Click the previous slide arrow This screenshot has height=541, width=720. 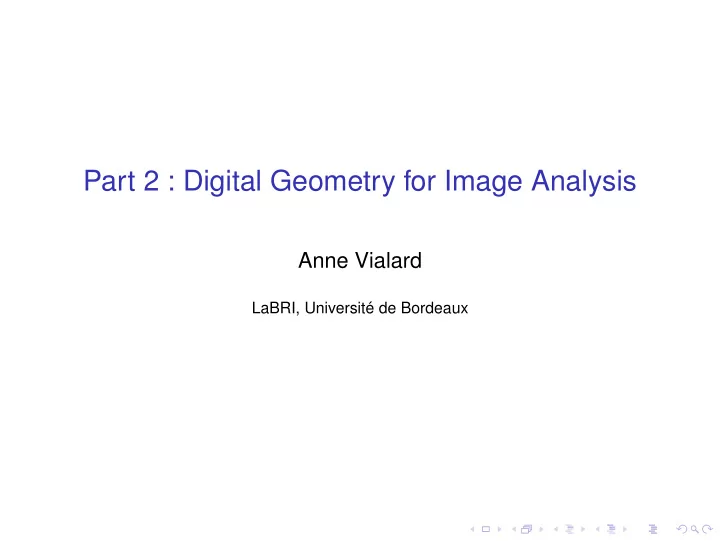pos(472,529)
